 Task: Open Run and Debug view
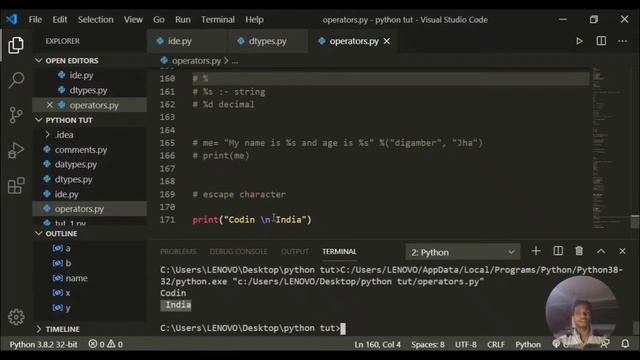(x=16, y=150)
